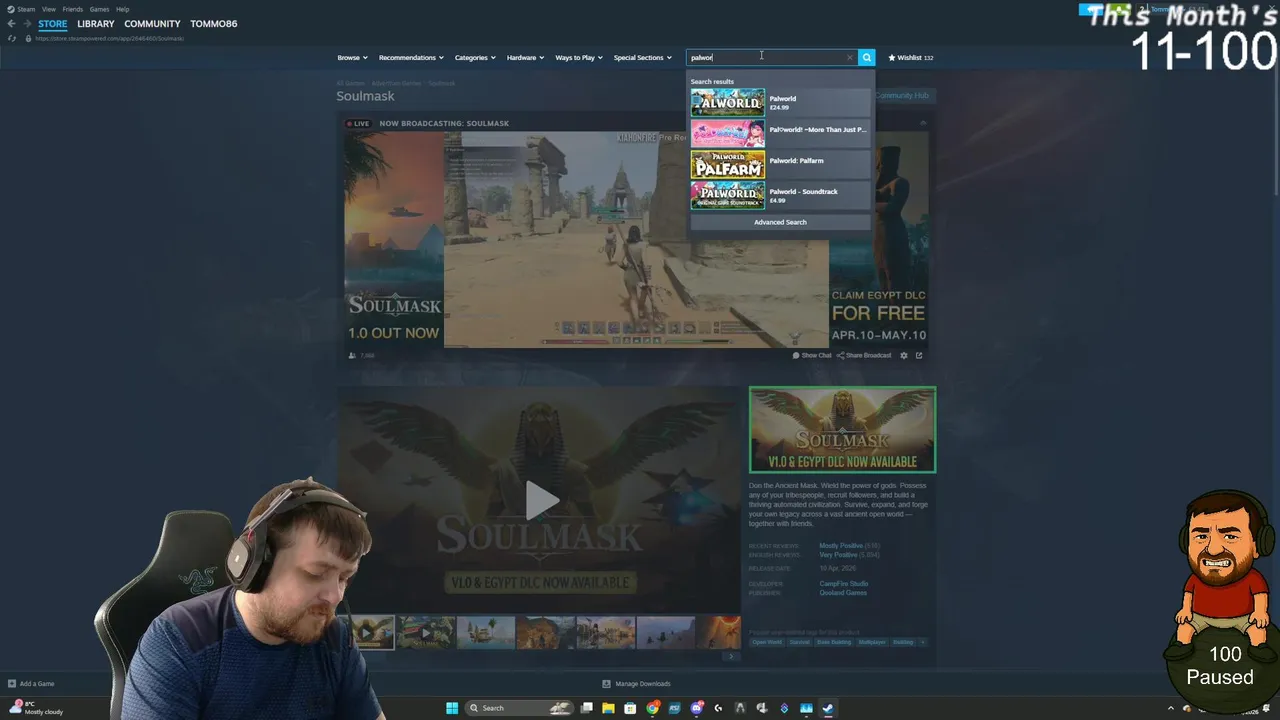Clear the search box with the X icon

click(850, 57)
